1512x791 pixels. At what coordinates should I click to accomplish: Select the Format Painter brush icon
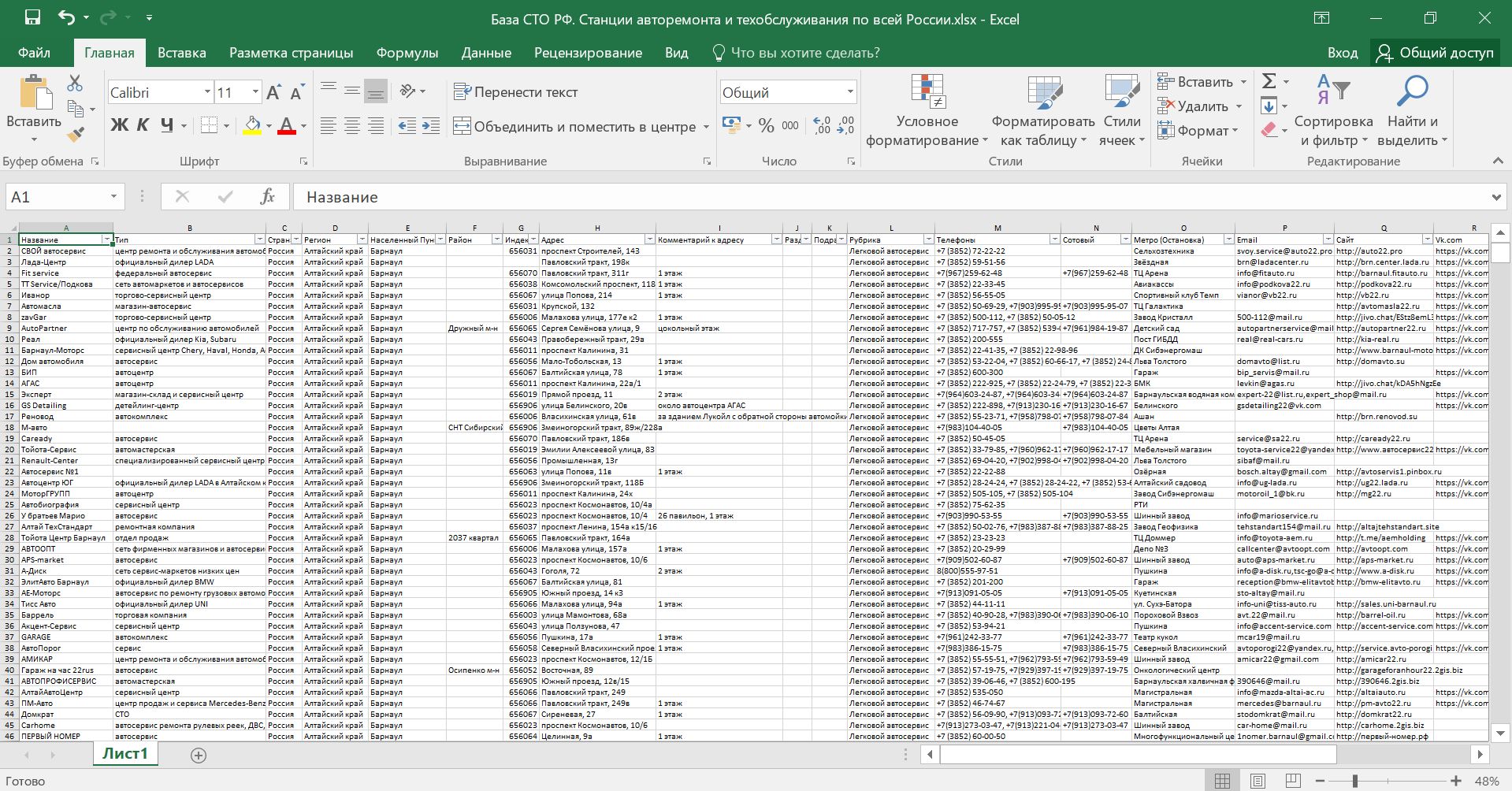click(76, 135)
